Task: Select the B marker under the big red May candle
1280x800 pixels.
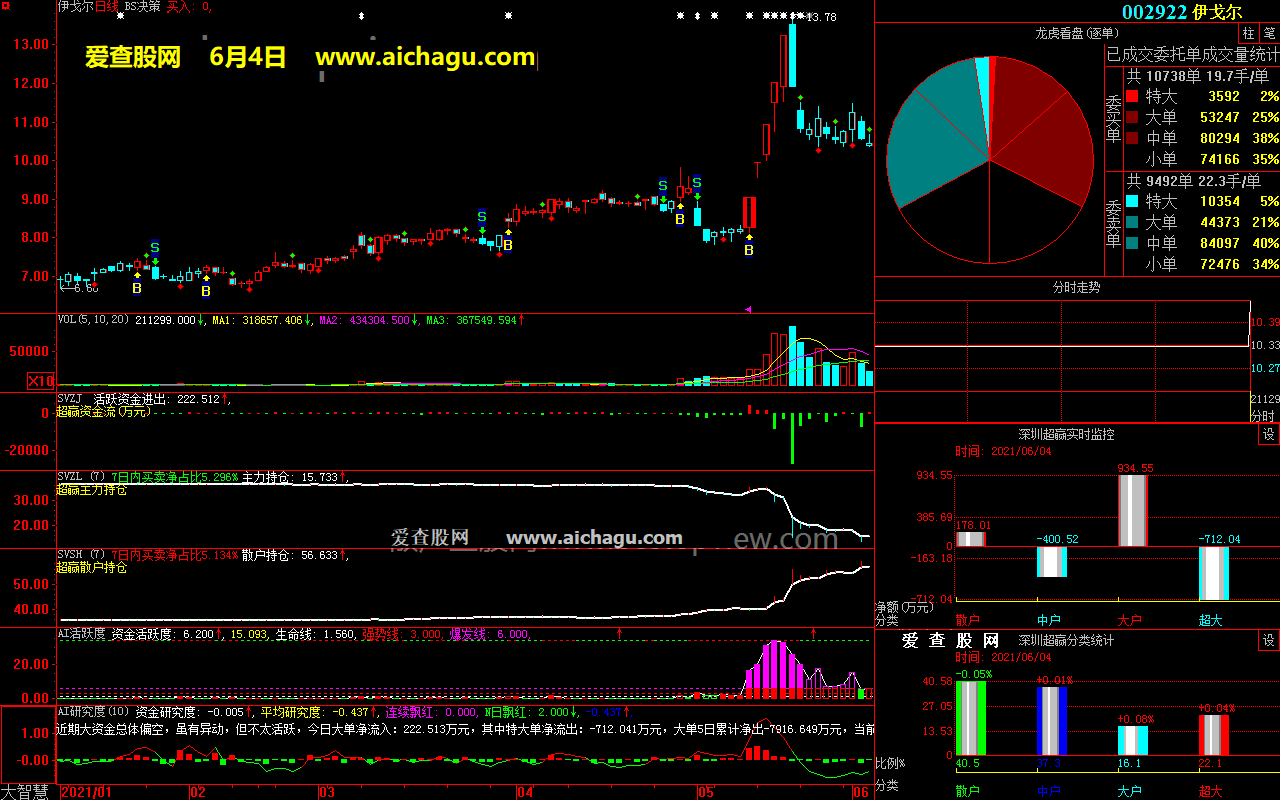Action: pyautogui.click(x=749, y=249)
